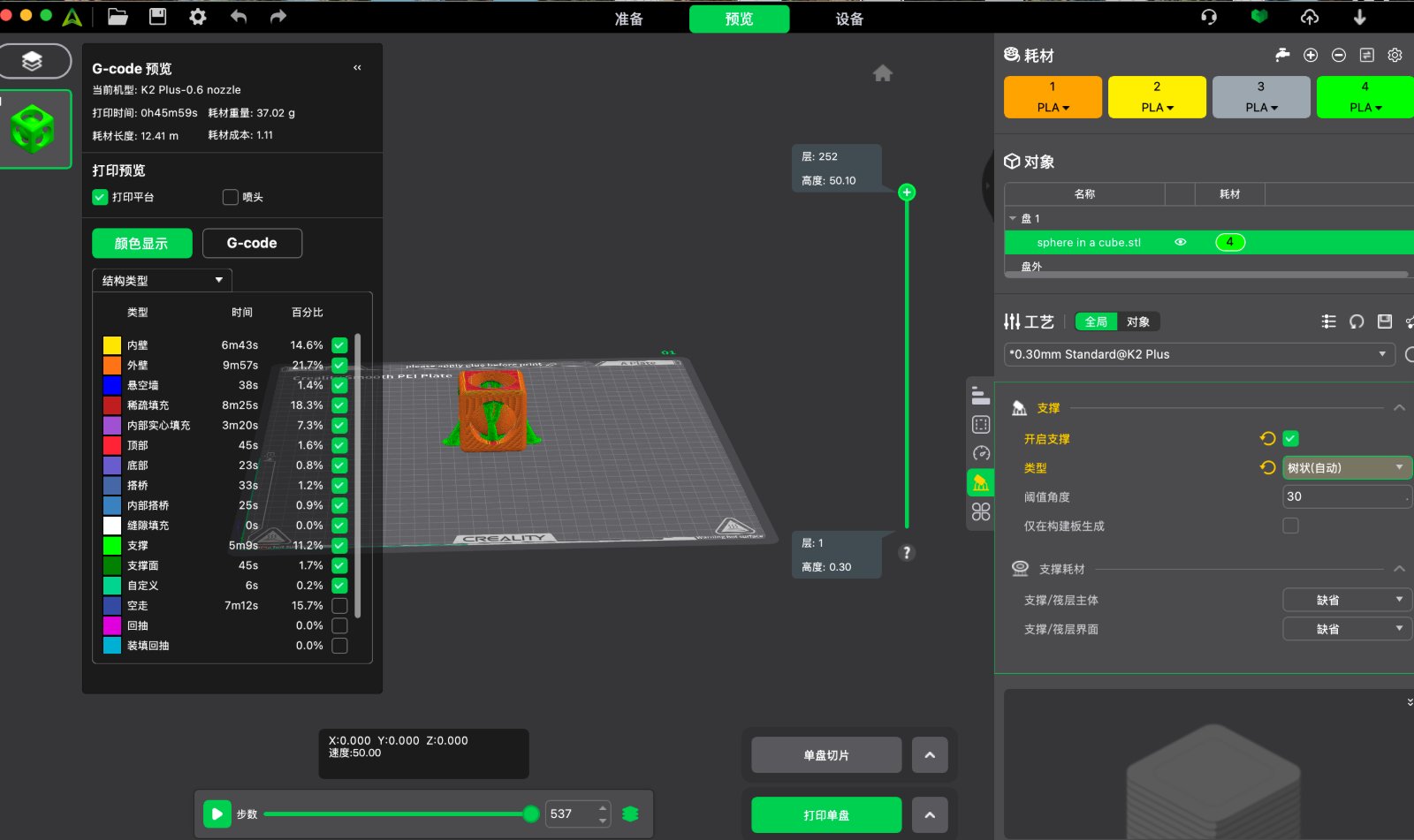This screenshot has width=1414, height=840.
Task: Open the 树状(自动) support type dropdown
Action: [x=1347, y=467]
